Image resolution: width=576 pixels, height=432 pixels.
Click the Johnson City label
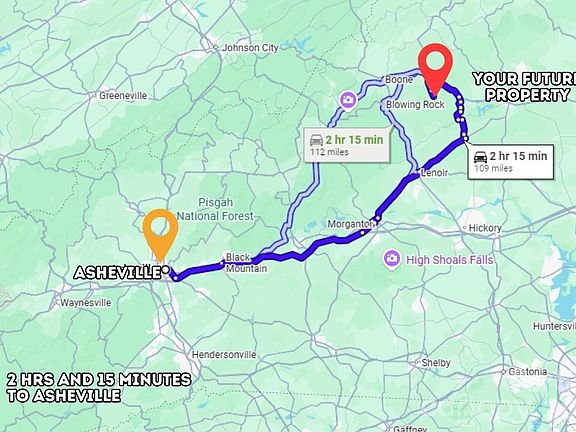[250, 48]
